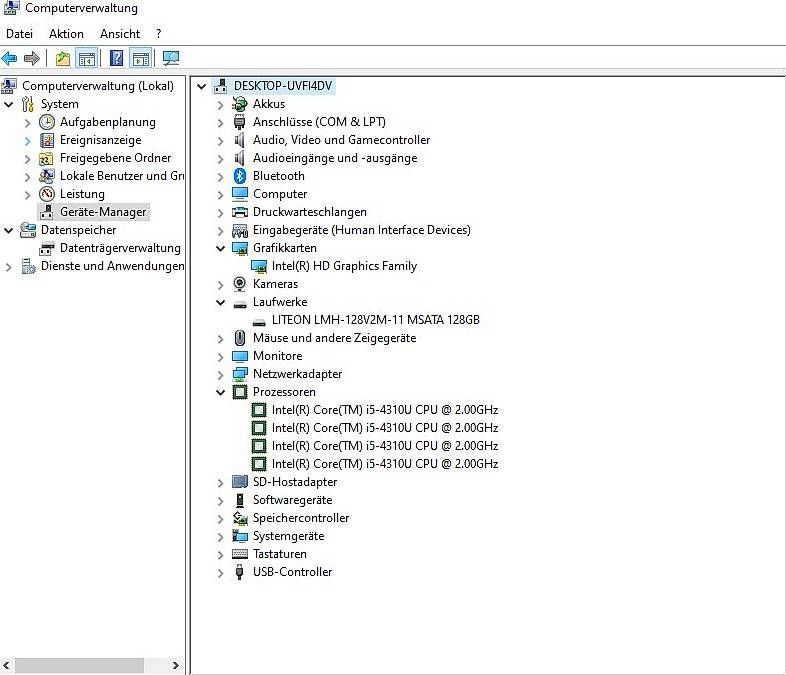
Task: Click the Tastaturen keyboard icon
Action: pyautogui.click(x=240, y=554)
